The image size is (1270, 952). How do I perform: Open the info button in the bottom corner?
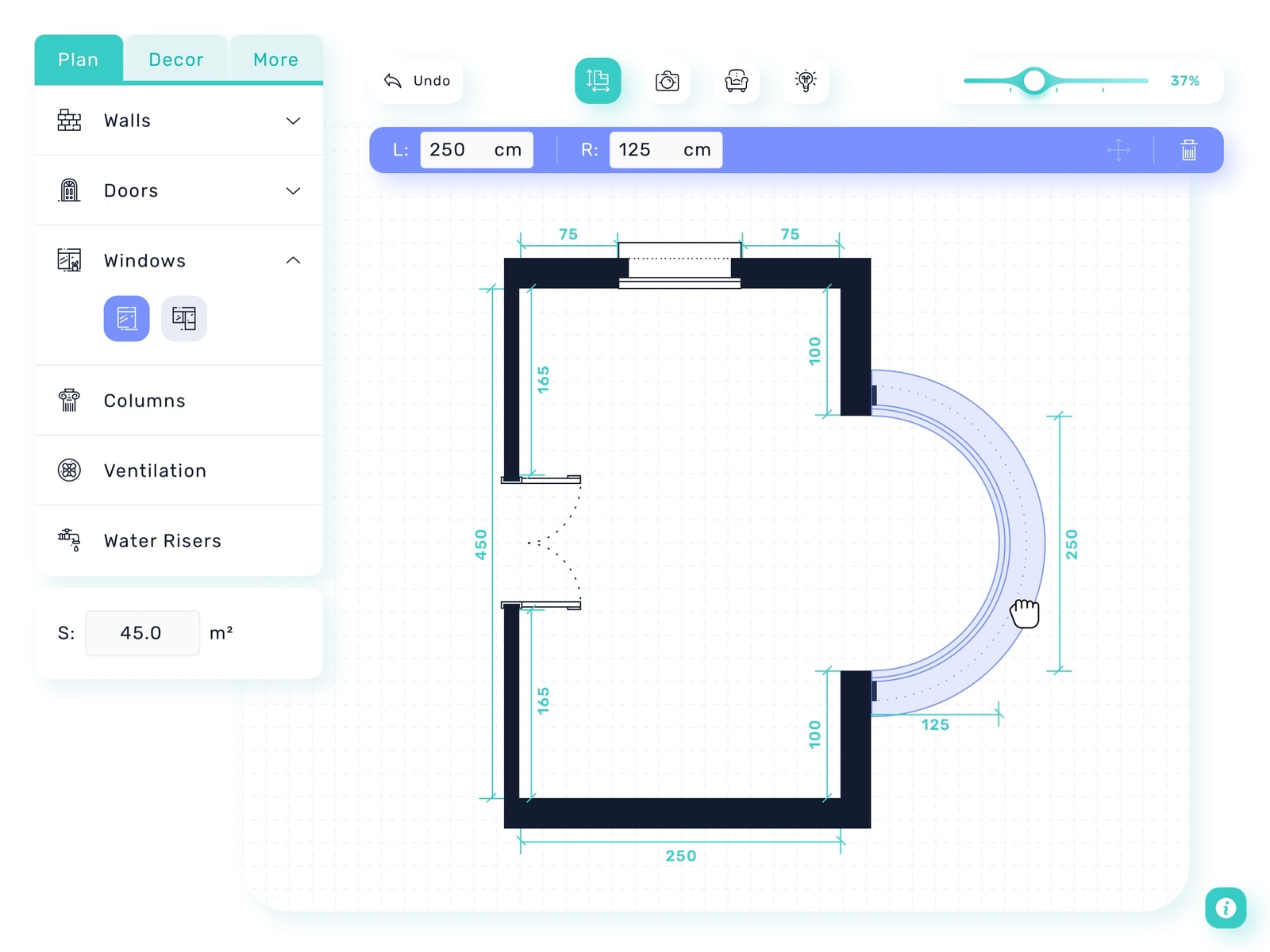[x=1226, y=908]
